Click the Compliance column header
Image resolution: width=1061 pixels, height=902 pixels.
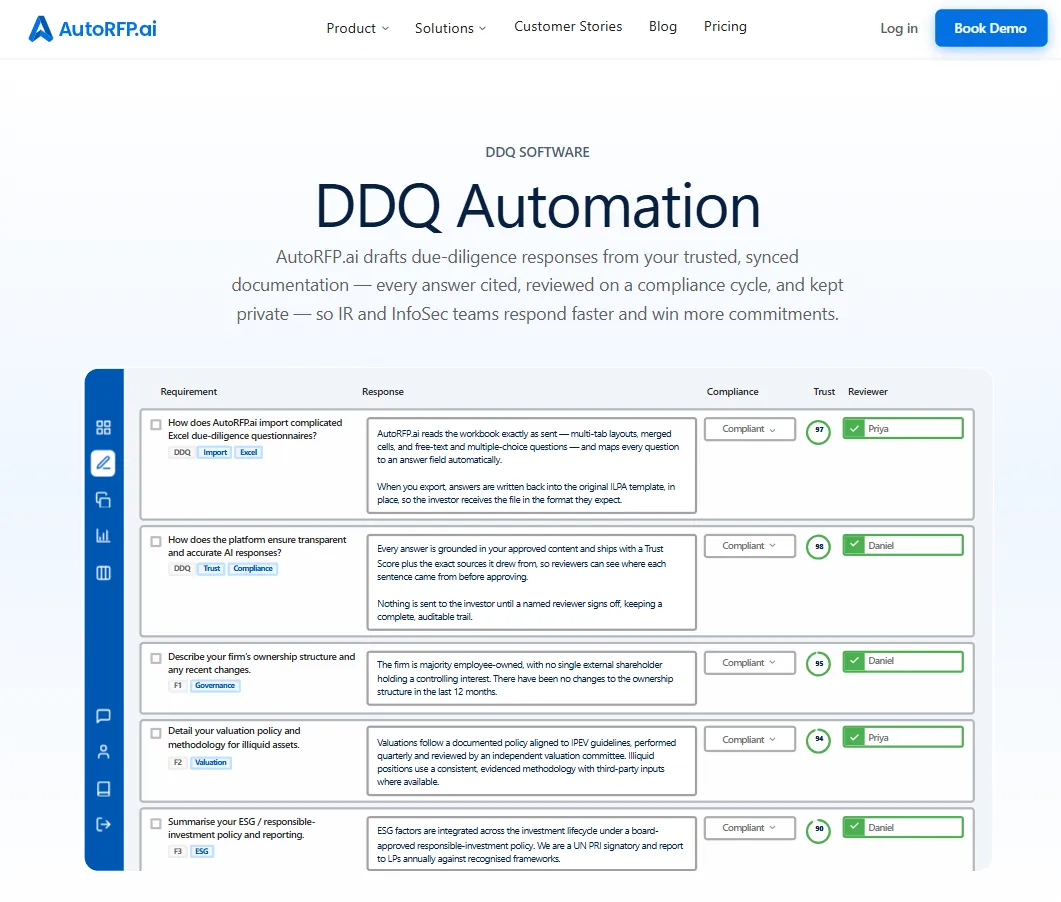coord(732,392)
